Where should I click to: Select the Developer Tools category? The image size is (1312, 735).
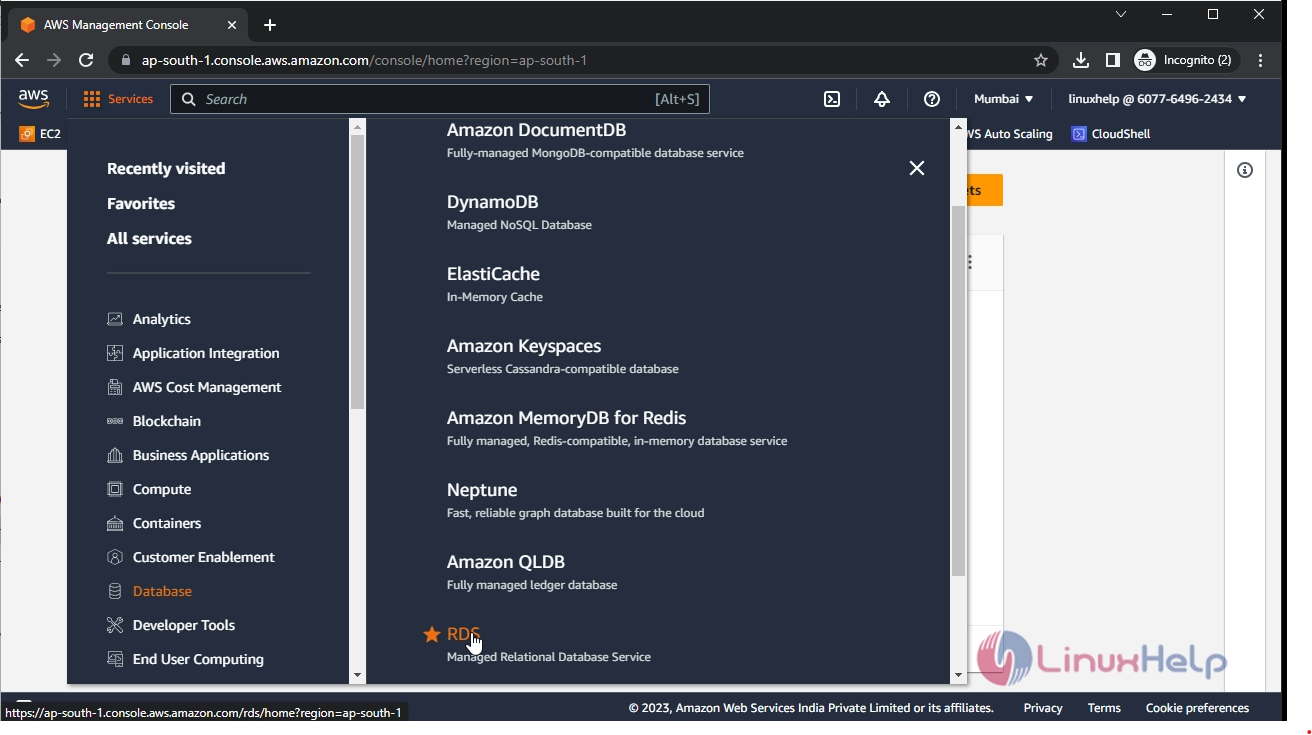pyautogui.click(x=184, y=625)
